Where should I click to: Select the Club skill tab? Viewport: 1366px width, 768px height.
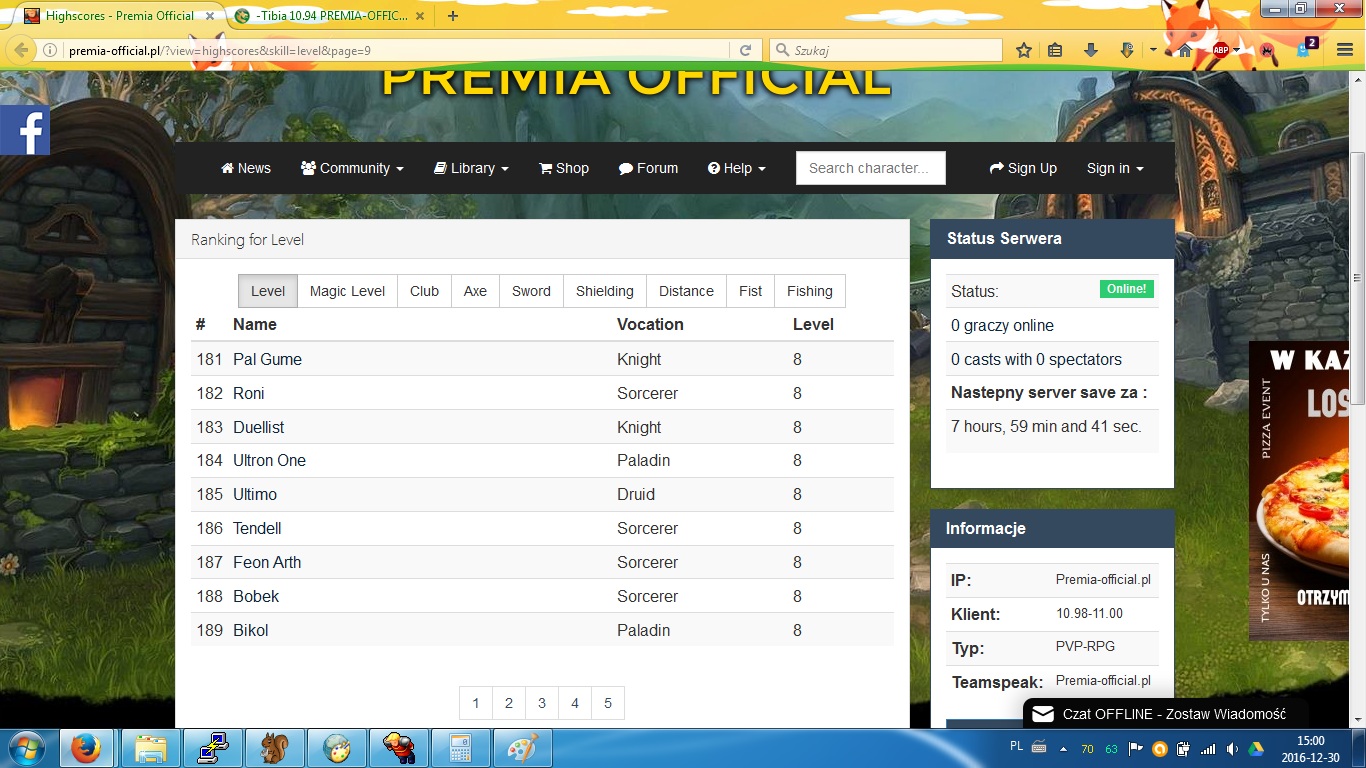pos(424,291)
